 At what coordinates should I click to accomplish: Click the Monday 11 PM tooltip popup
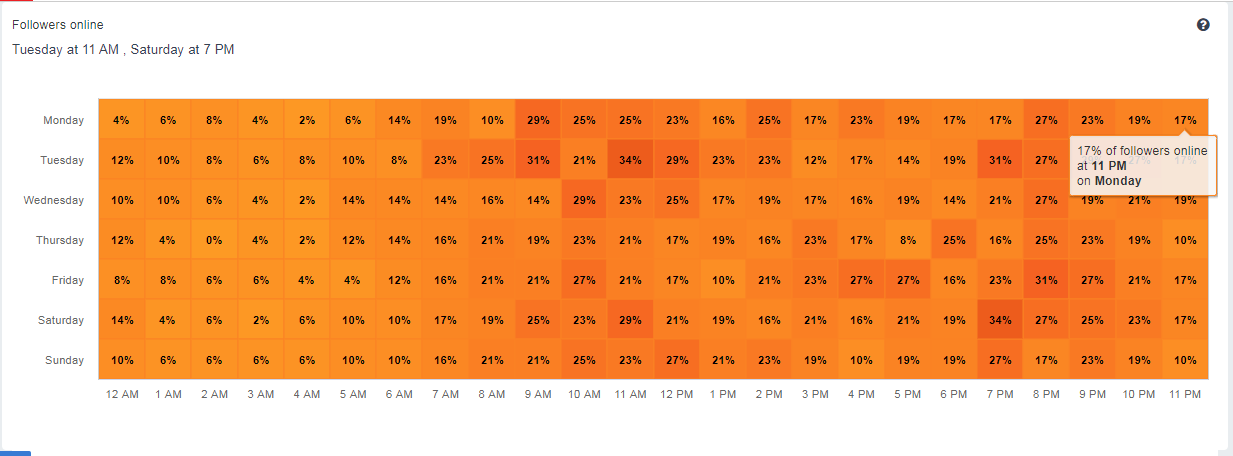click(x=1142, y=166)
